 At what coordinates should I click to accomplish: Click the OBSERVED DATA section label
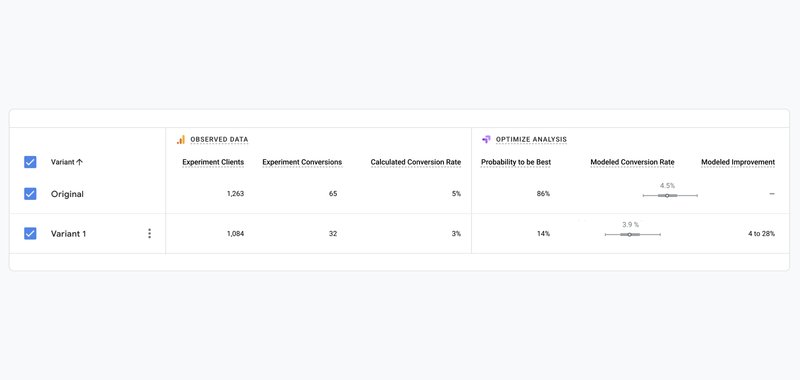(x=219, y=140)
